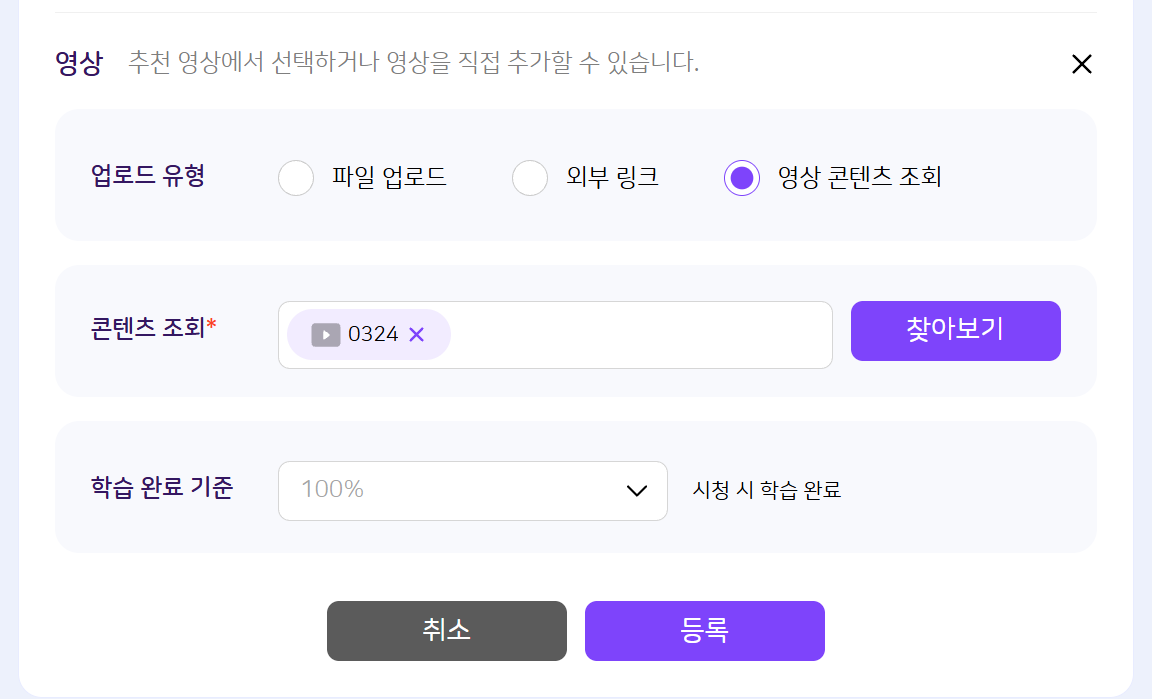
Task: Click the 외부 링크 text label
Action: (612, 178)
